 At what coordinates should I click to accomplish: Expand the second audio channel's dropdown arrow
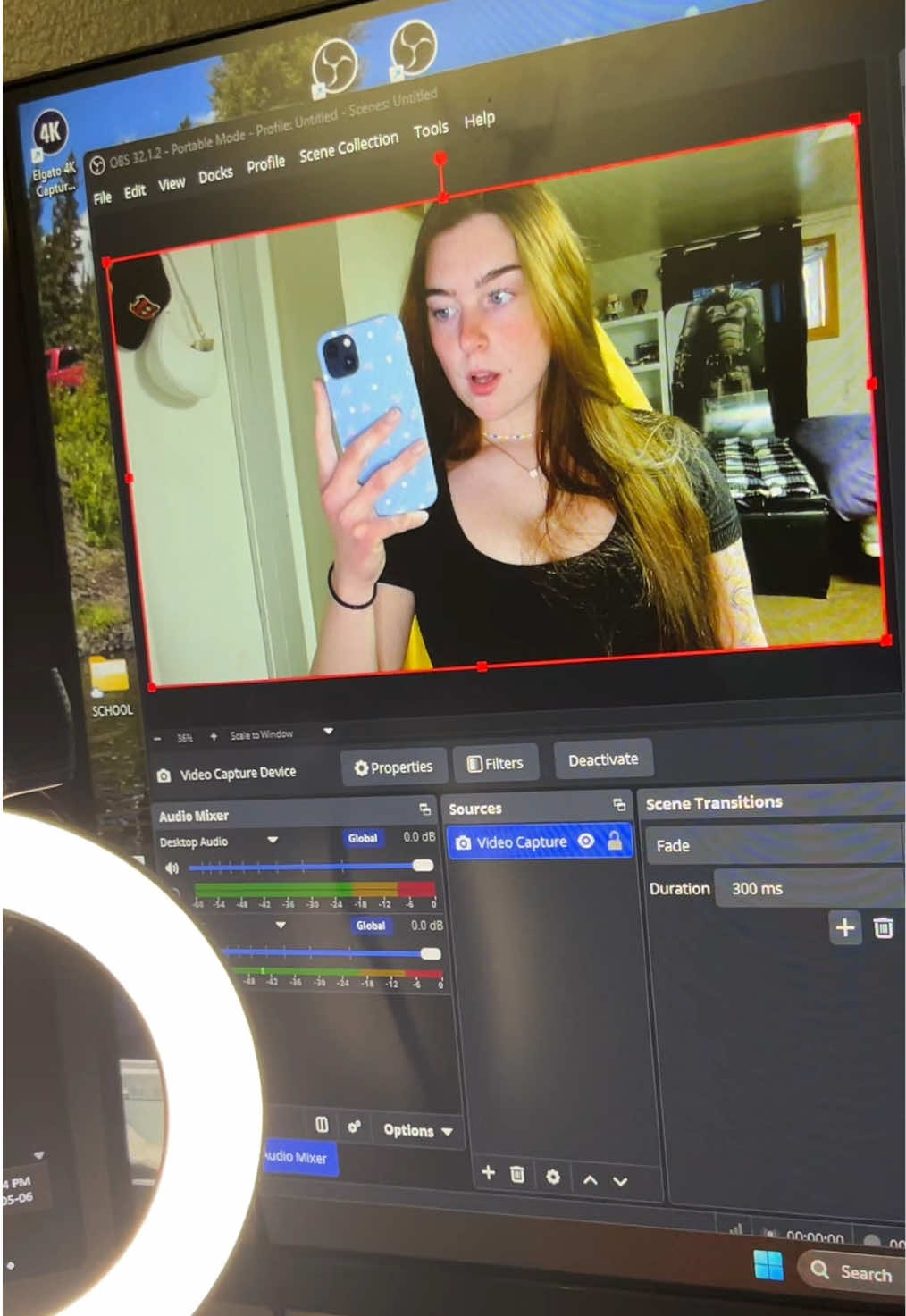tap(281, 925)
